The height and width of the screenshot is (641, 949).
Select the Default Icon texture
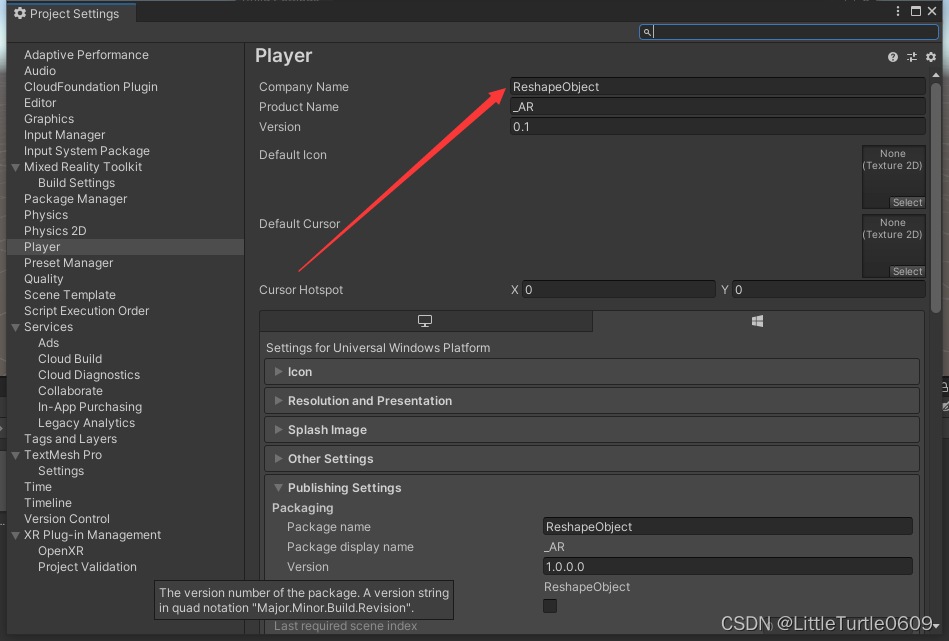pyautogui.click(x=907, y=203)
